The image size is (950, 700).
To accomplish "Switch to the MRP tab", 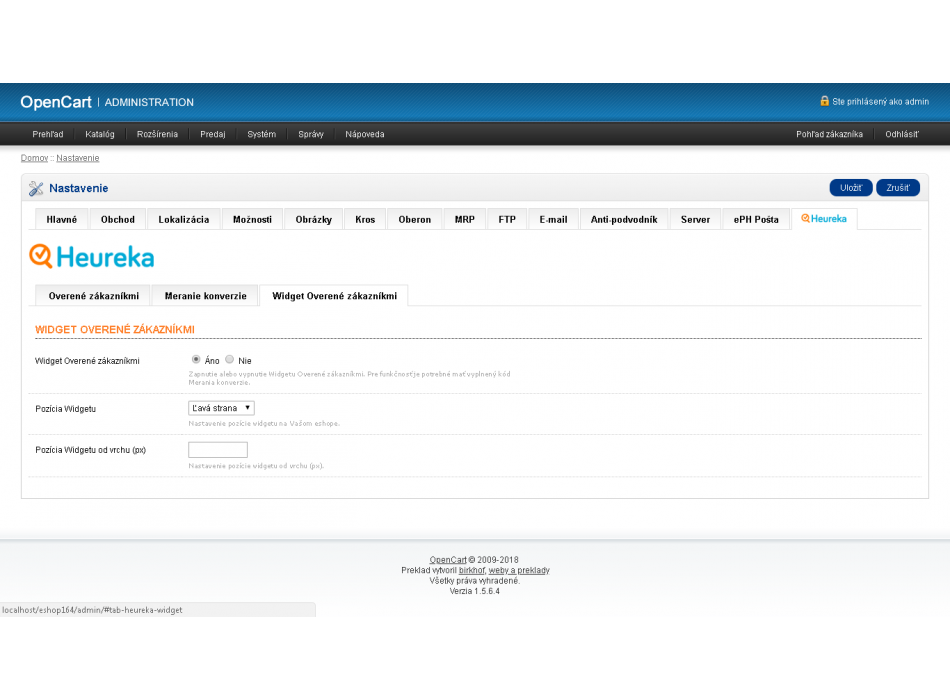I will point(465,219).
